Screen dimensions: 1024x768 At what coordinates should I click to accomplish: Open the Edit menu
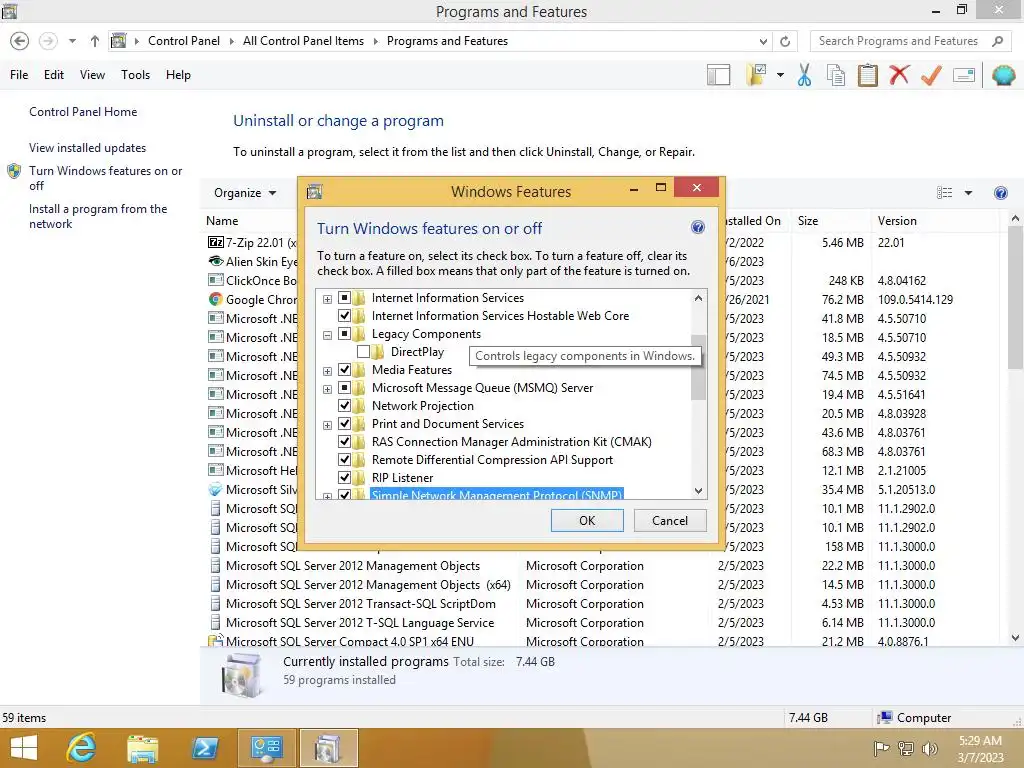click(x=54, y=74)
